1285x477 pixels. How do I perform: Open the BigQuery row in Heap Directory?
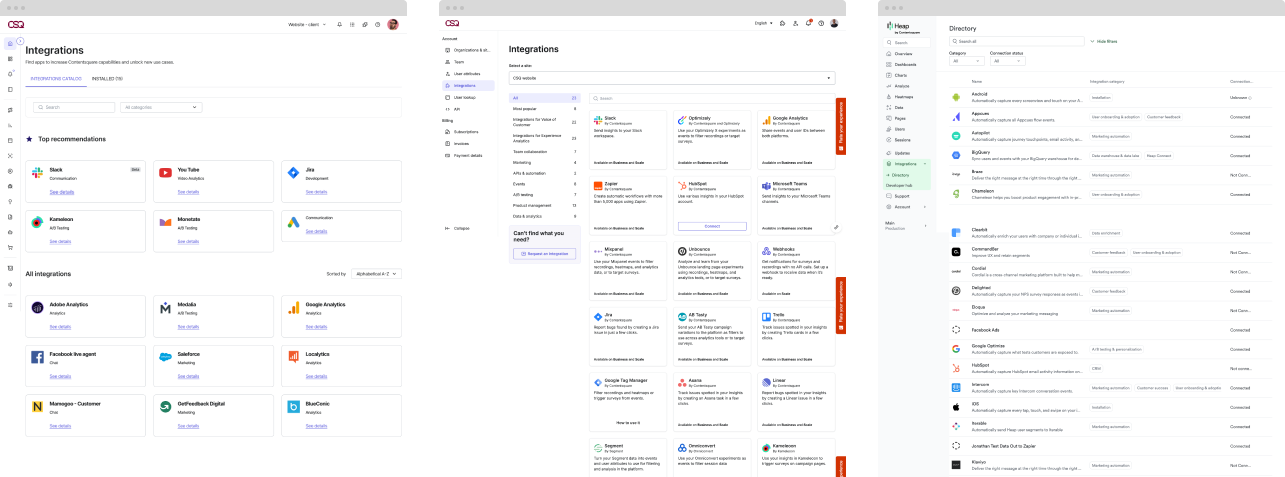coord(1110,155)
